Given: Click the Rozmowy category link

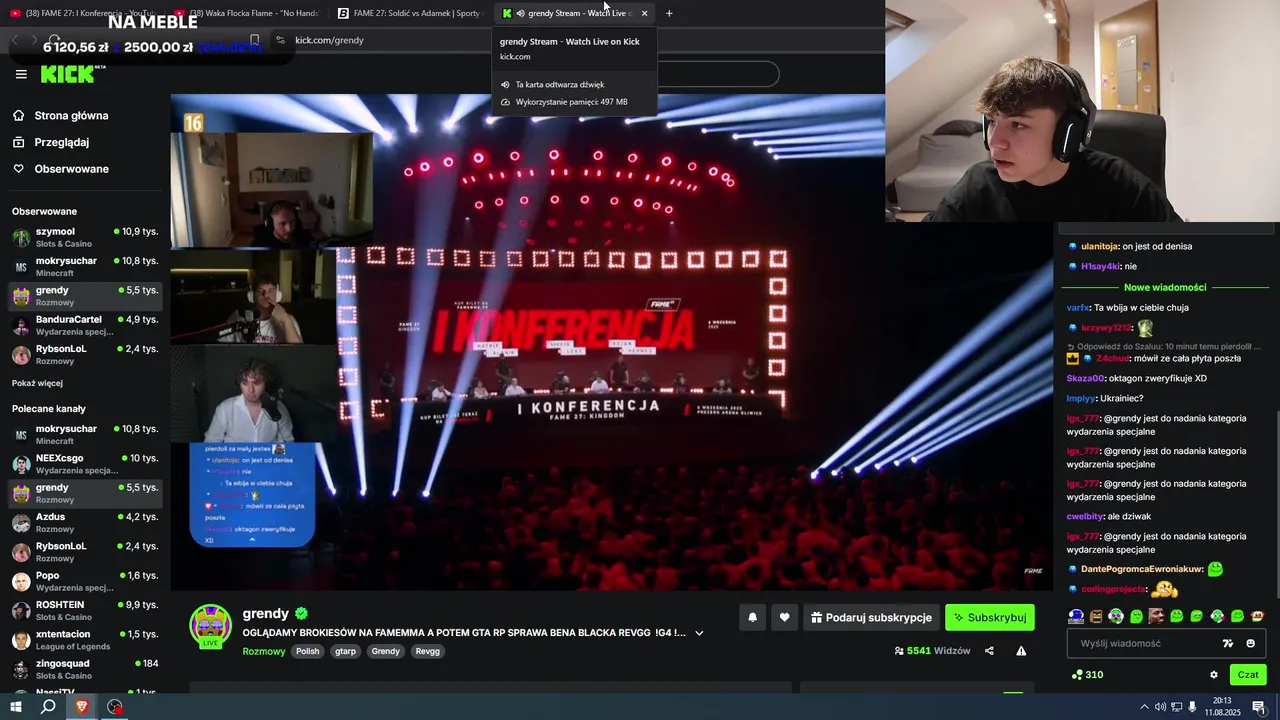Looking at the screenshot, I should (x=264, y=651).
